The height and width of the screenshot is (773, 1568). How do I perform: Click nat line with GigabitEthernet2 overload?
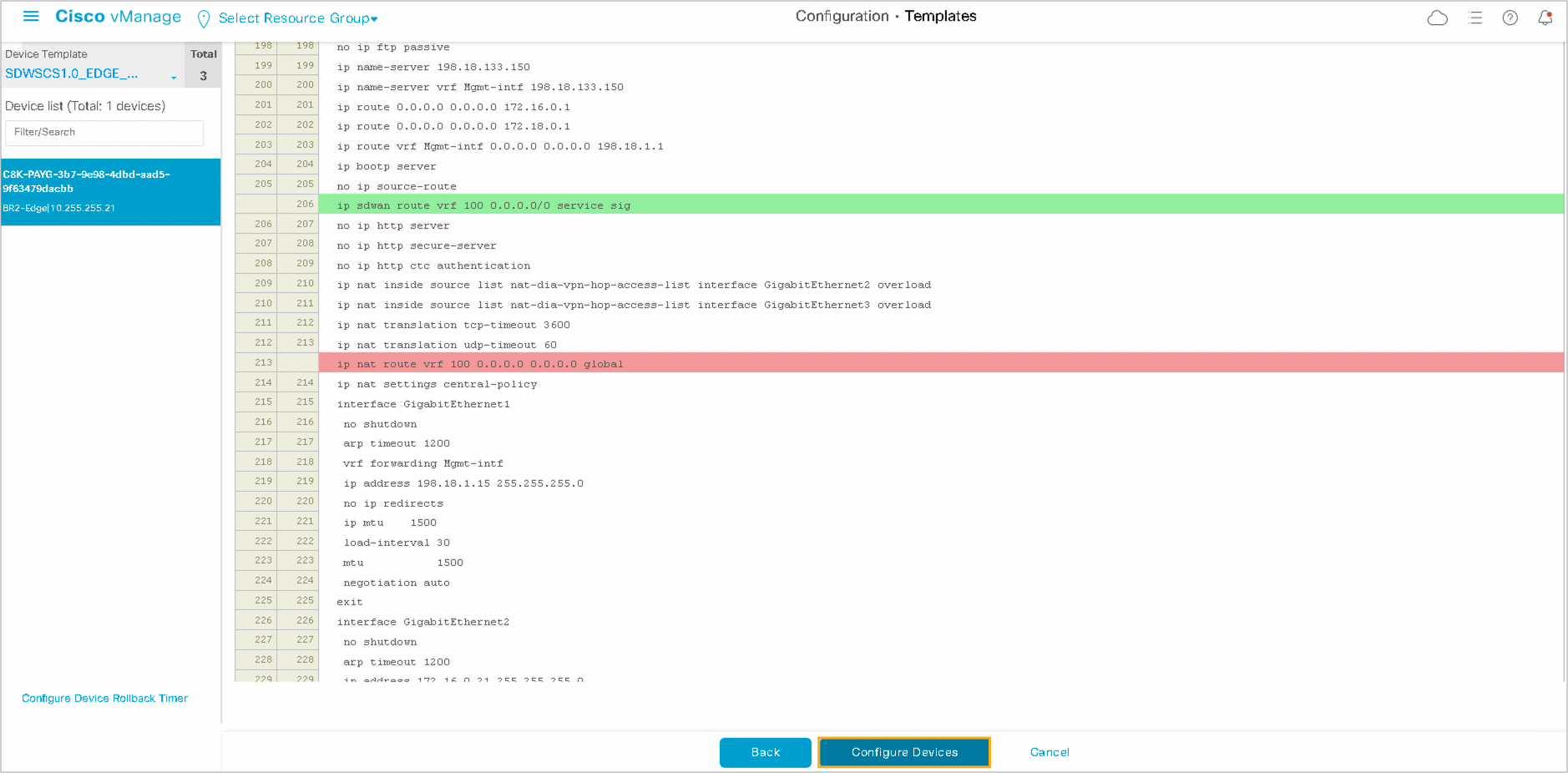click(634, 285)
